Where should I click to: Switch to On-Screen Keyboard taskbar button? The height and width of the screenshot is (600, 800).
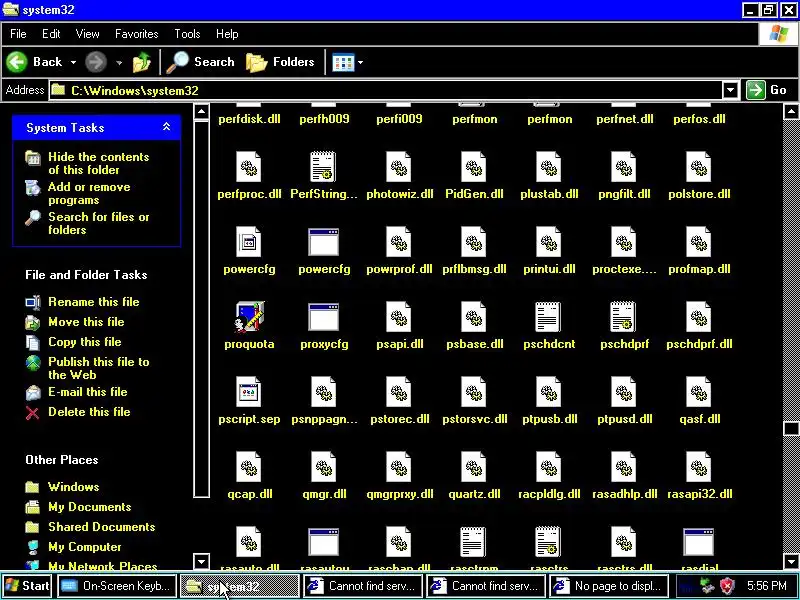pyautogui.click(x=117, y=586)
